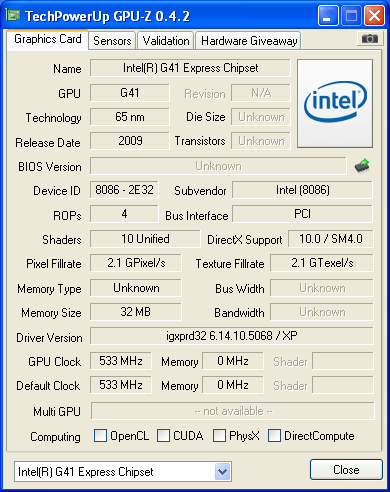Click the Memory Type value Unknown
Viewport: 390px width, 492px height.
(136, 288)
